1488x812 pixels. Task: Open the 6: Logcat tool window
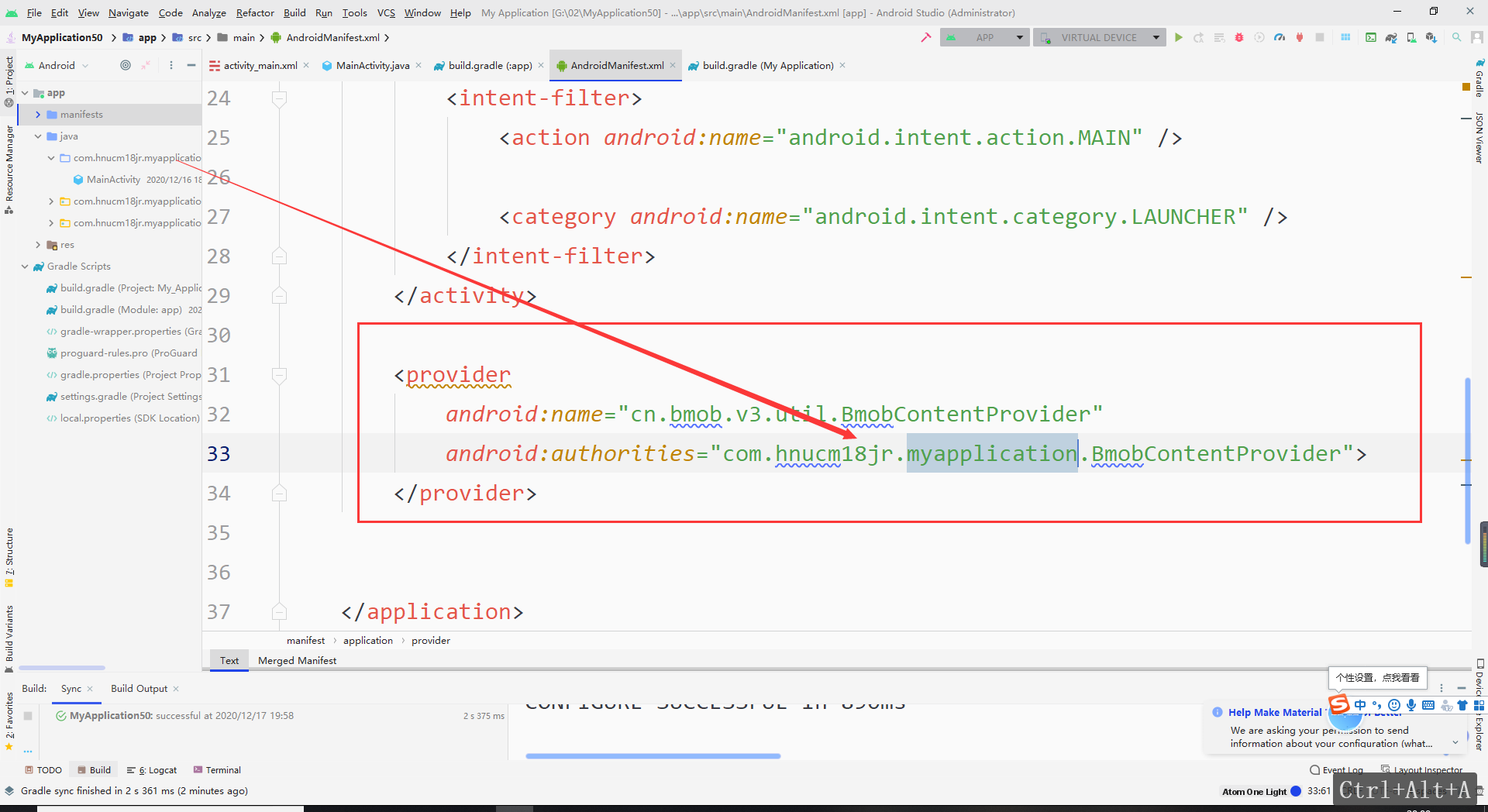tap(152, 769)
